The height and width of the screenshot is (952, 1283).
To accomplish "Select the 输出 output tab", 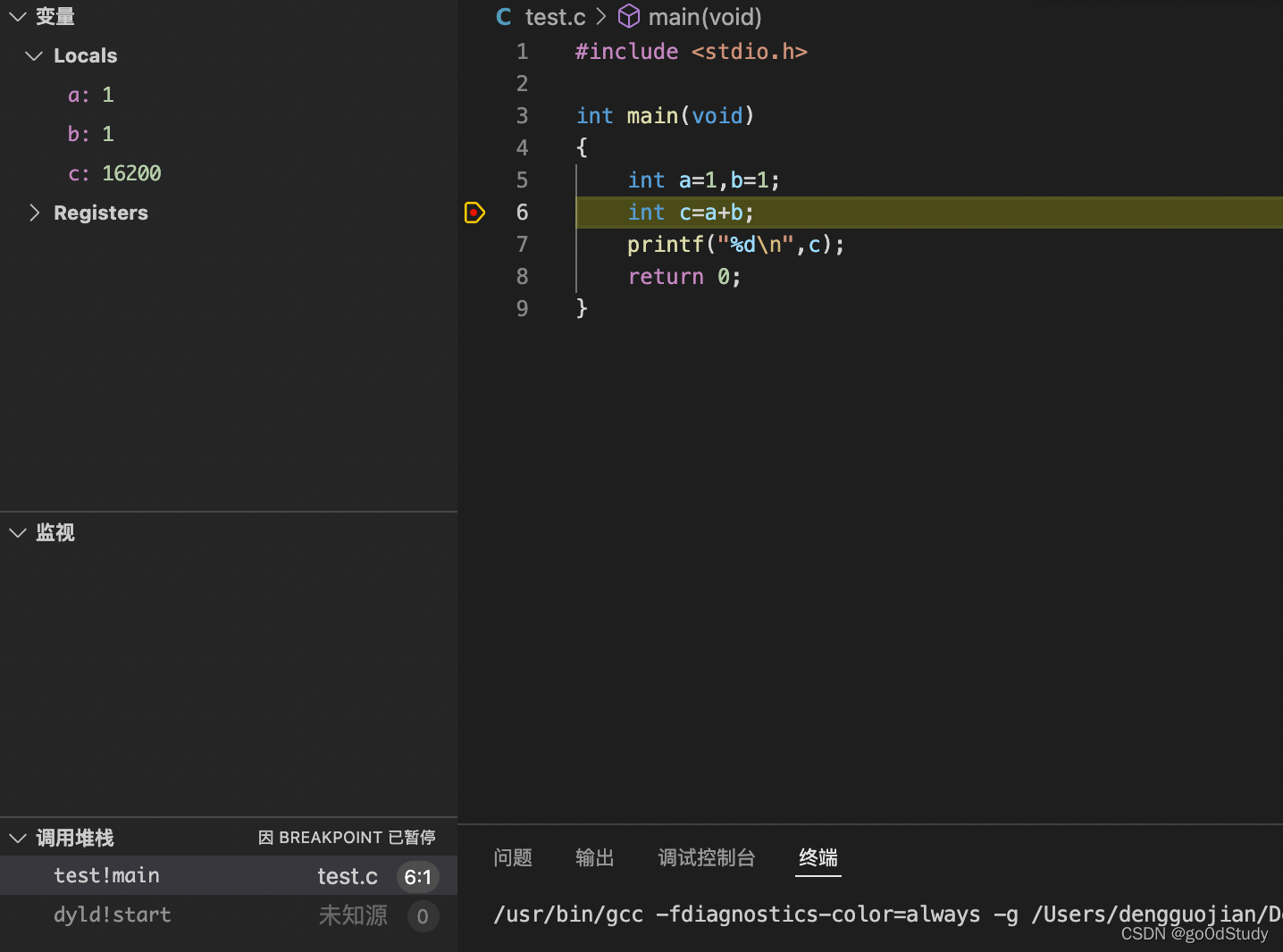I will [x=595, y=857].
